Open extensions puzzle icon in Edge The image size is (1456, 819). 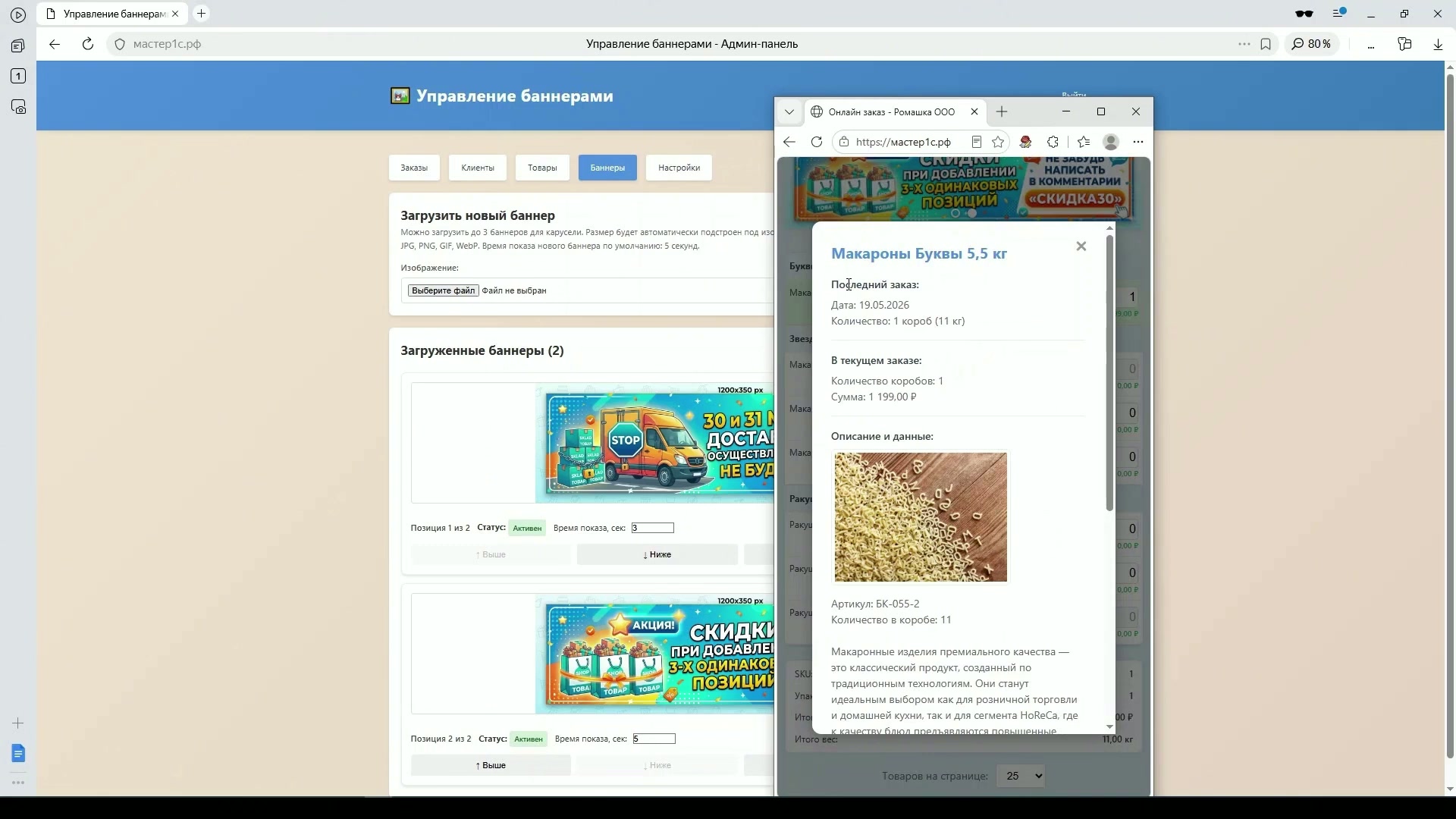[x=1053, y=142]
